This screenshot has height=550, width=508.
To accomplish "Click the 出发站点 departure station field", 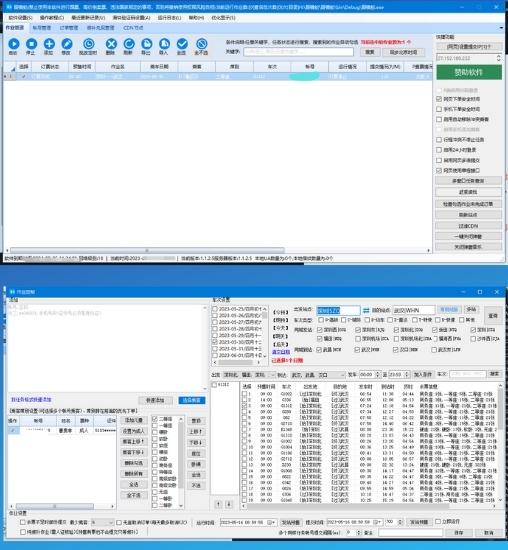I will (x=338, y=310).
